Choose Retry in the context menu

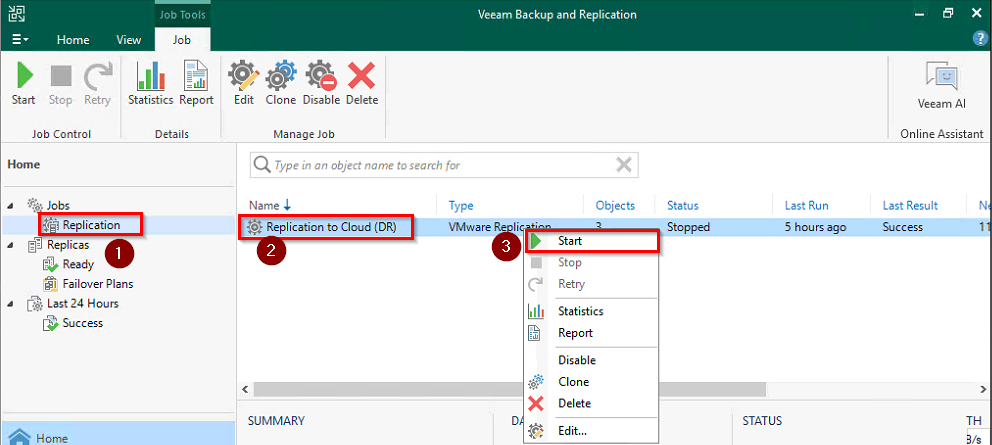pos(592,284)
